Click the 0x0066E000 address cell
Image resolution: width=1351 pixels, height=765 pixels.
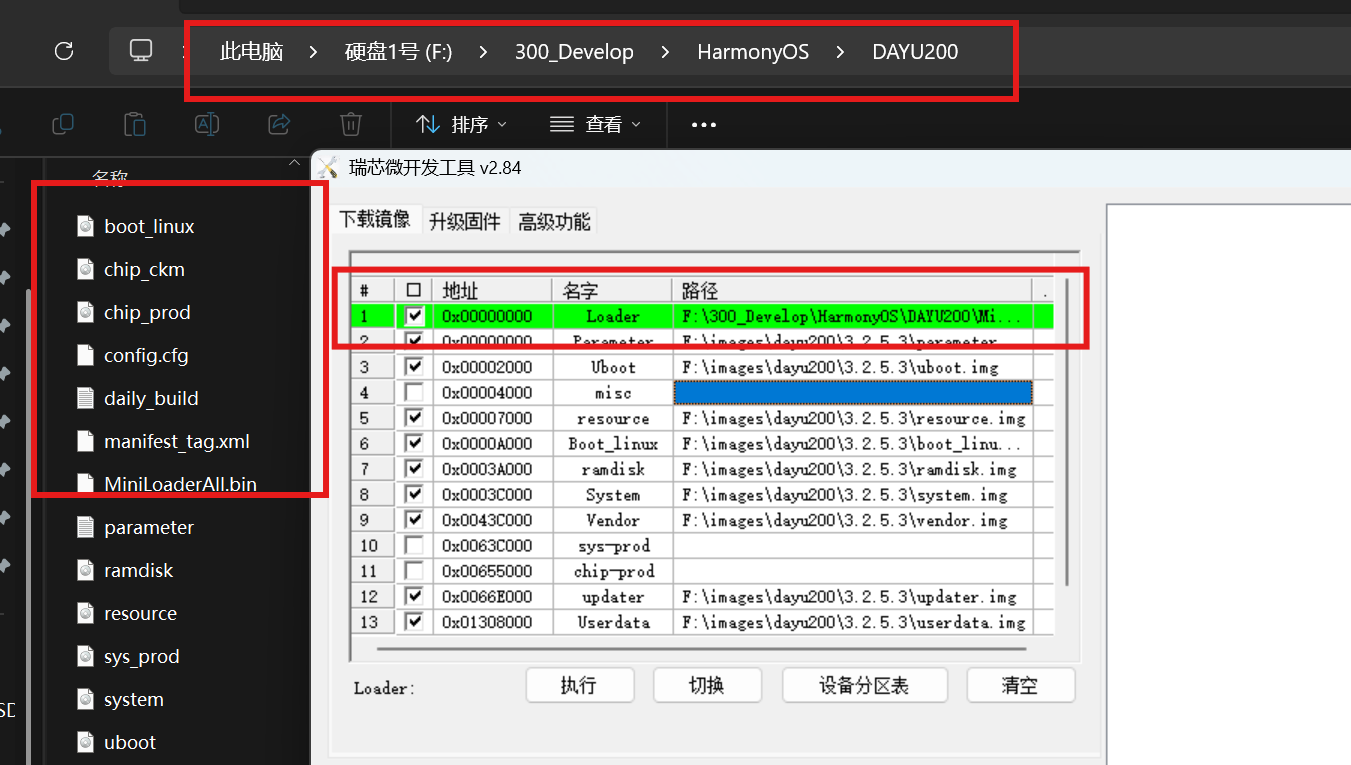click(493, 596)
